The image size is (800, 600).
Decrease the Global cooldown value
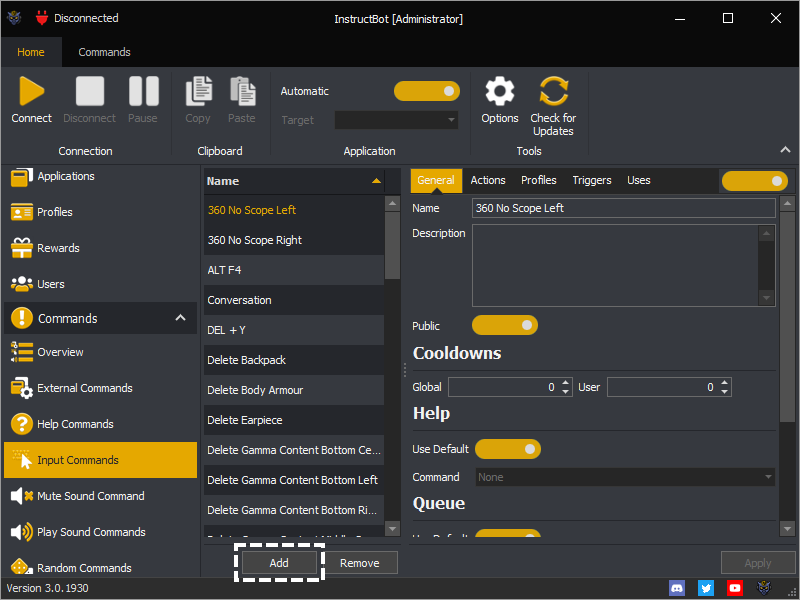coord(565,391)
